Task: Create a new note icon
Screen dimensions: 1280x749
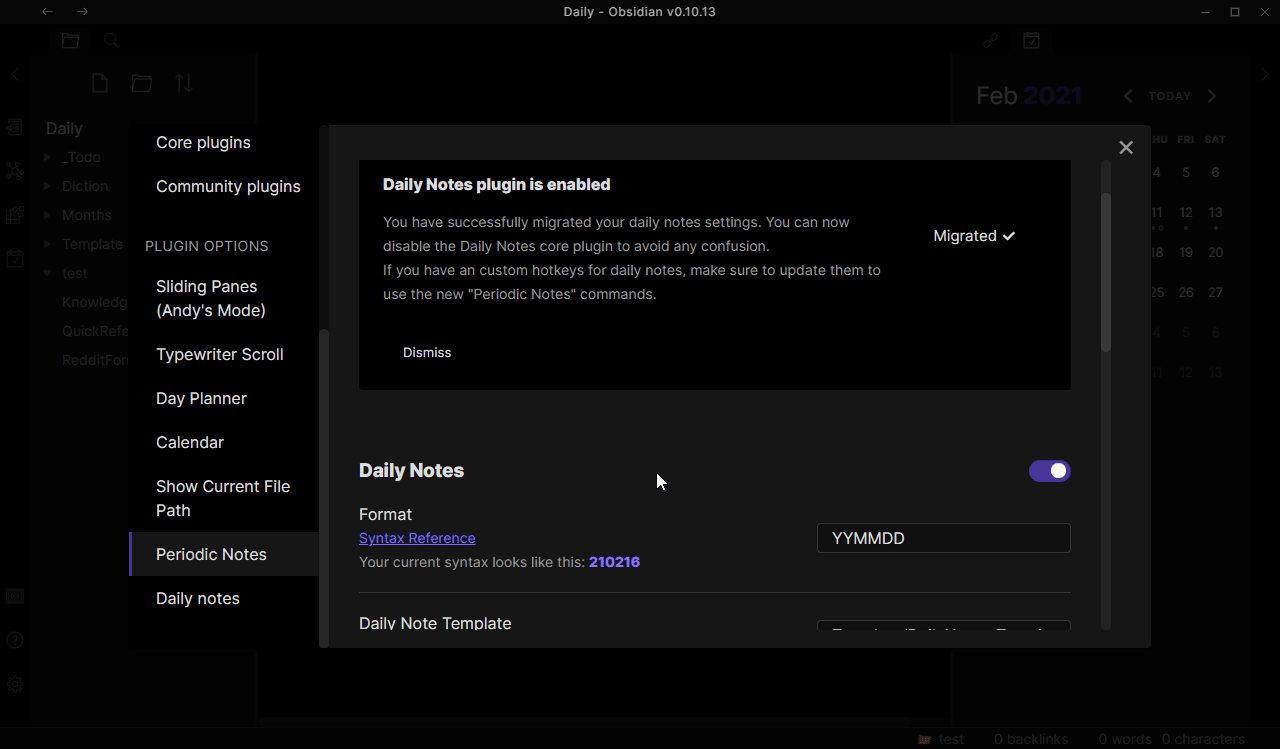Action: coord(100,84)
